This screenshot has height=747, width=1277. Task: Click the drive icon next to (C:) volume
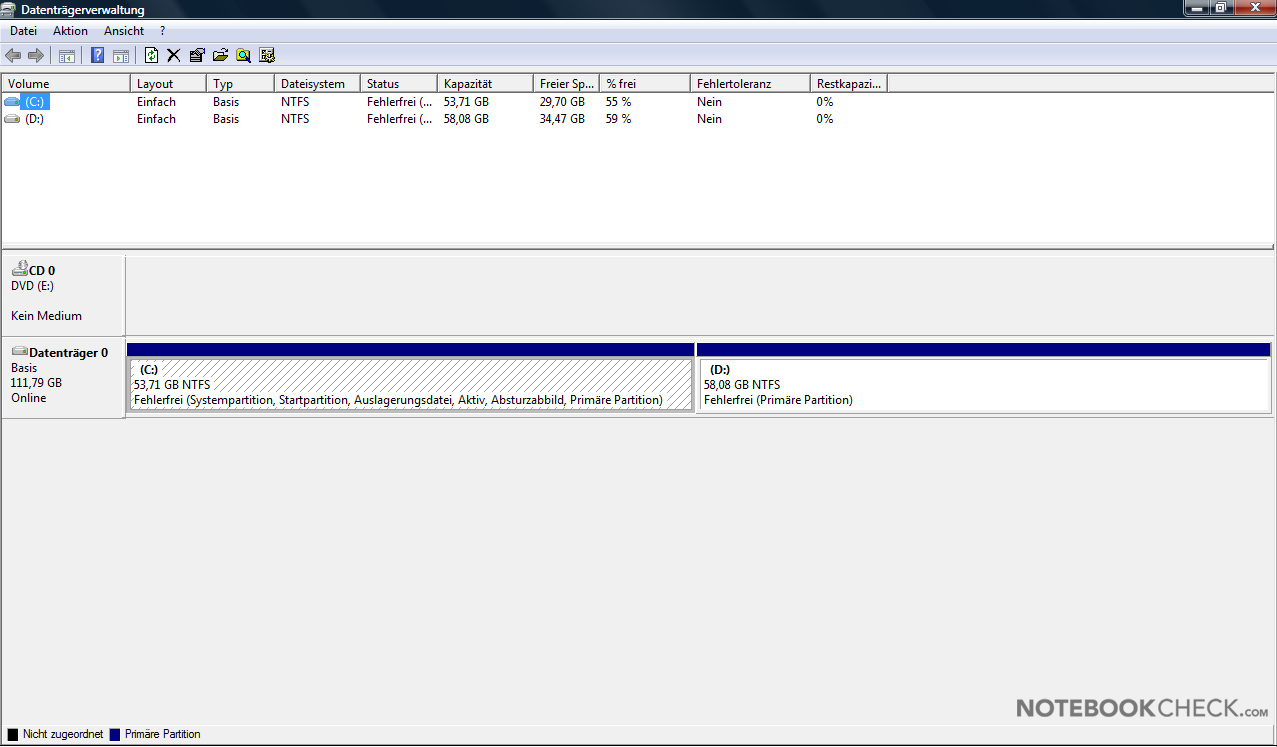click(12, 102)
